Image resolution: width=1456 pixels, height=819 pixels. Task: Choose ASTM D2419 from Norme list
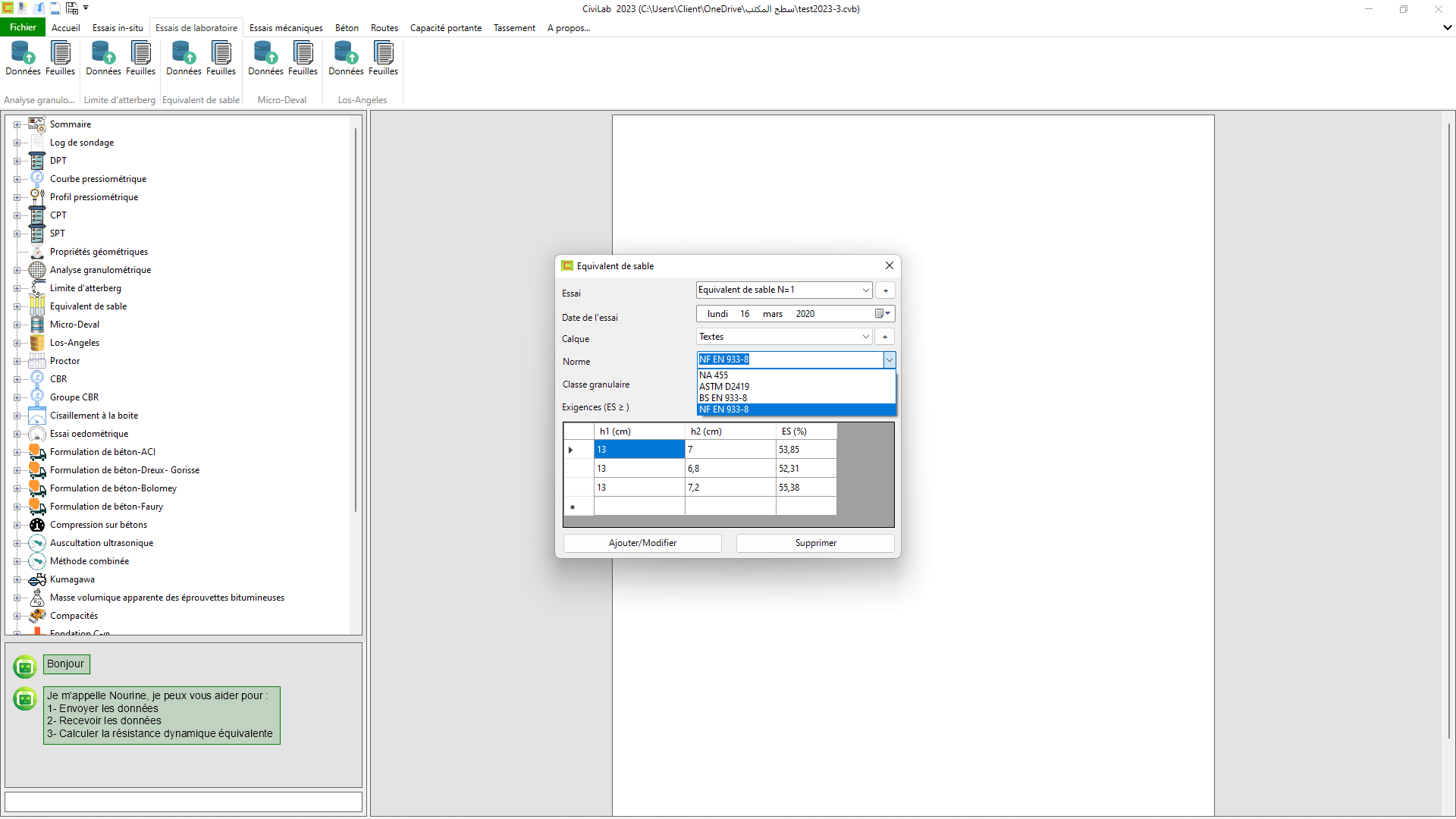[x=796, y=387]
